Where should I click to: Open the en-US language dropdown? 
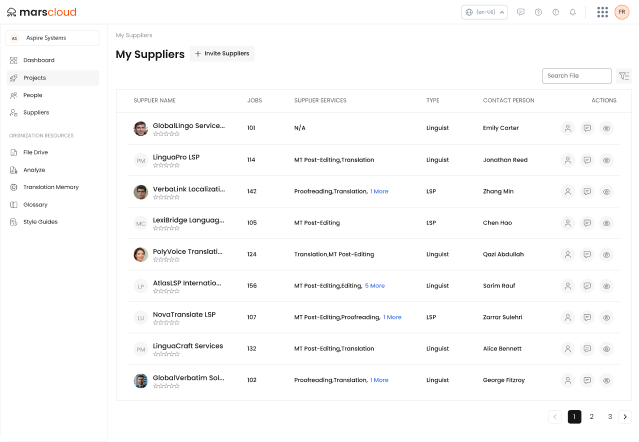coord(484,12)
